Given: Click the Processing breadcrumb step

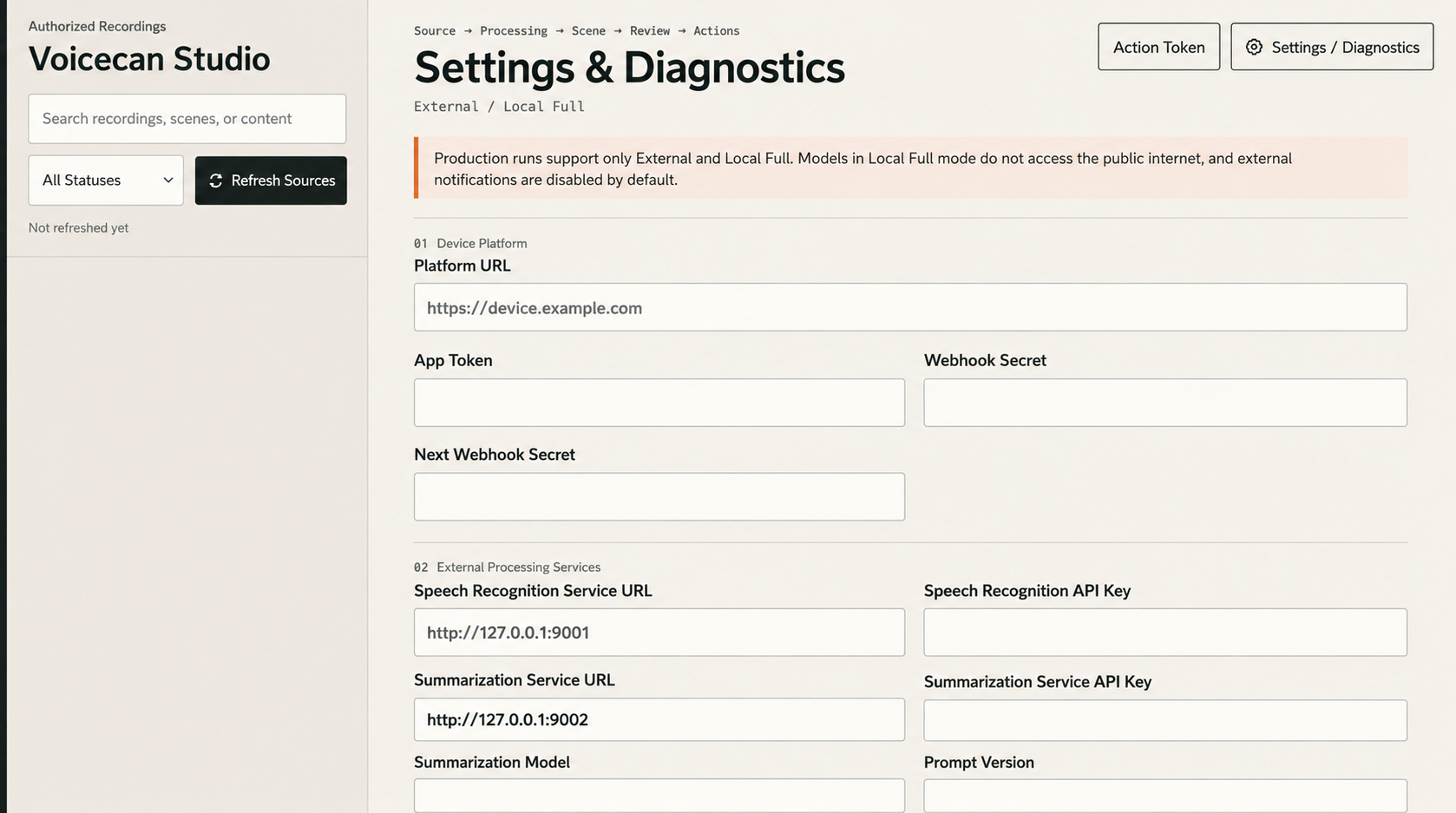Looking at the screenshot, I should click(514, 30).
